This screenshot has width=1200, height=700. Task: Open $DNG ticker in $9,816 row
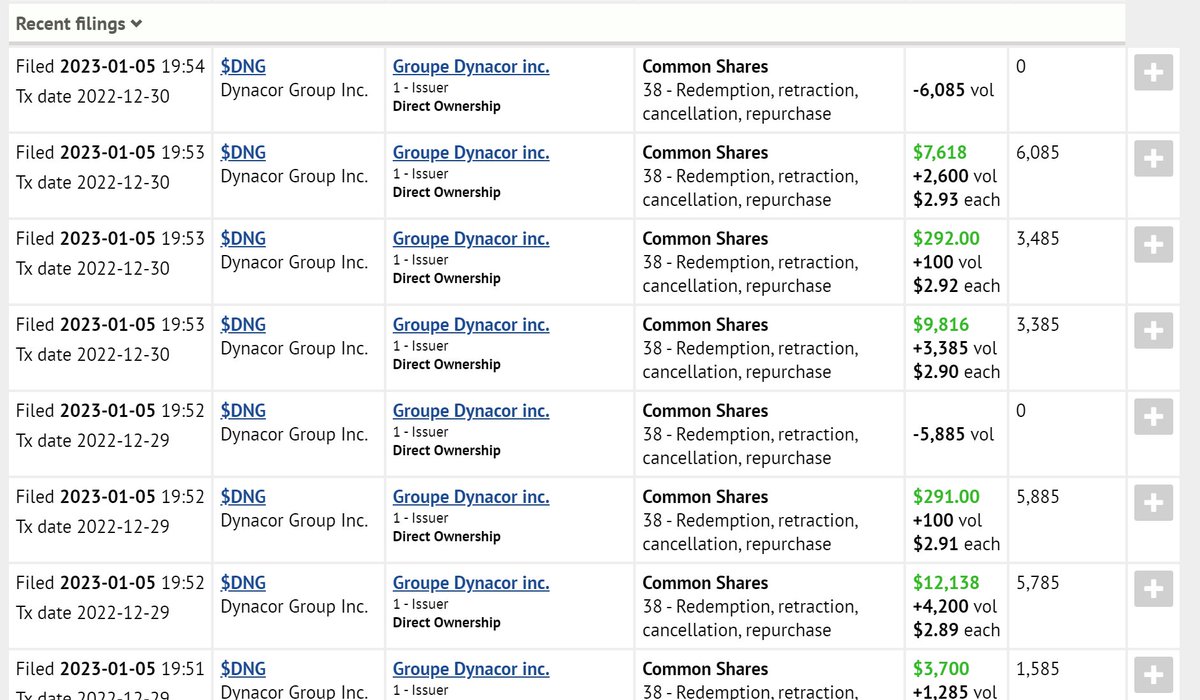point(243,325)
